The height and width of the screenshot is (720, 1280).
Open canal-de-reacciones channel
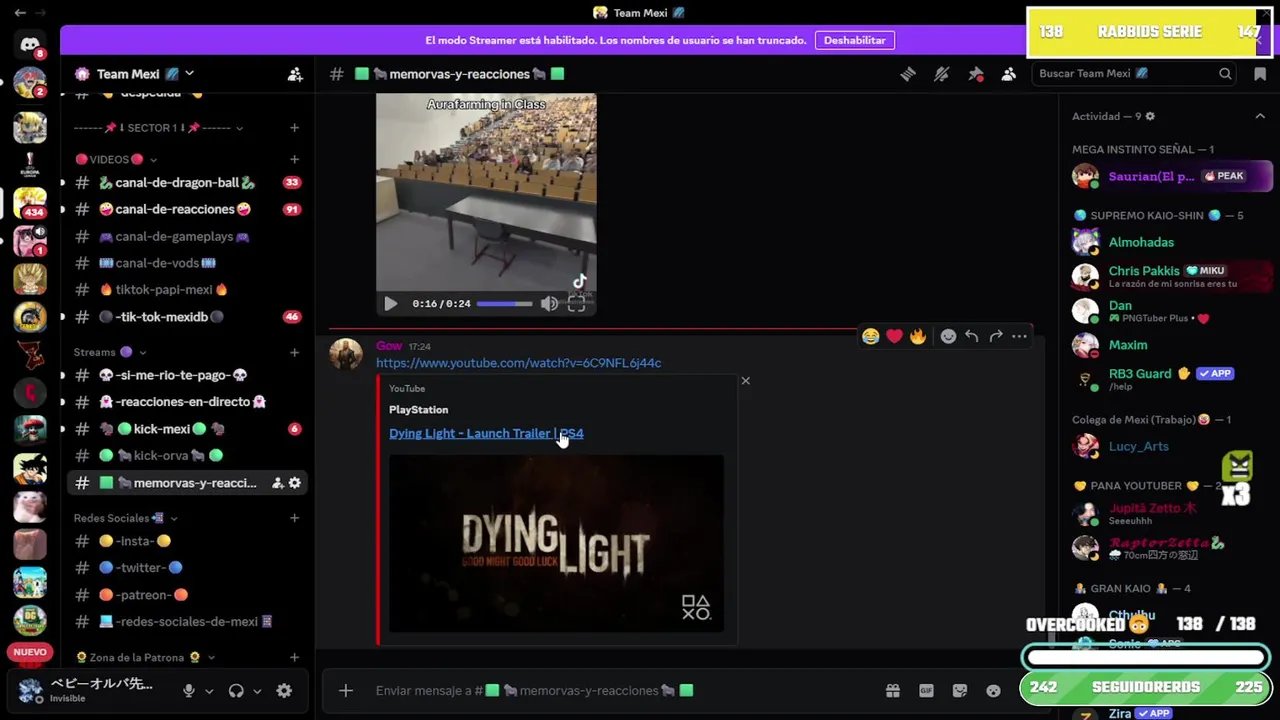tap(187, 209)
